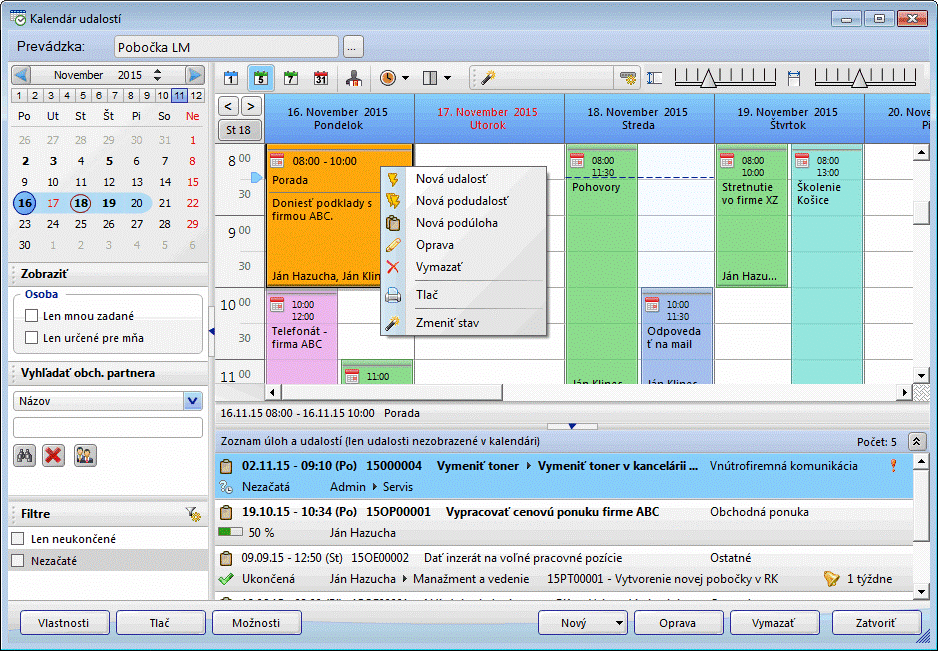Click the calendar icon in the Porada event

click(x=277, y=160)
